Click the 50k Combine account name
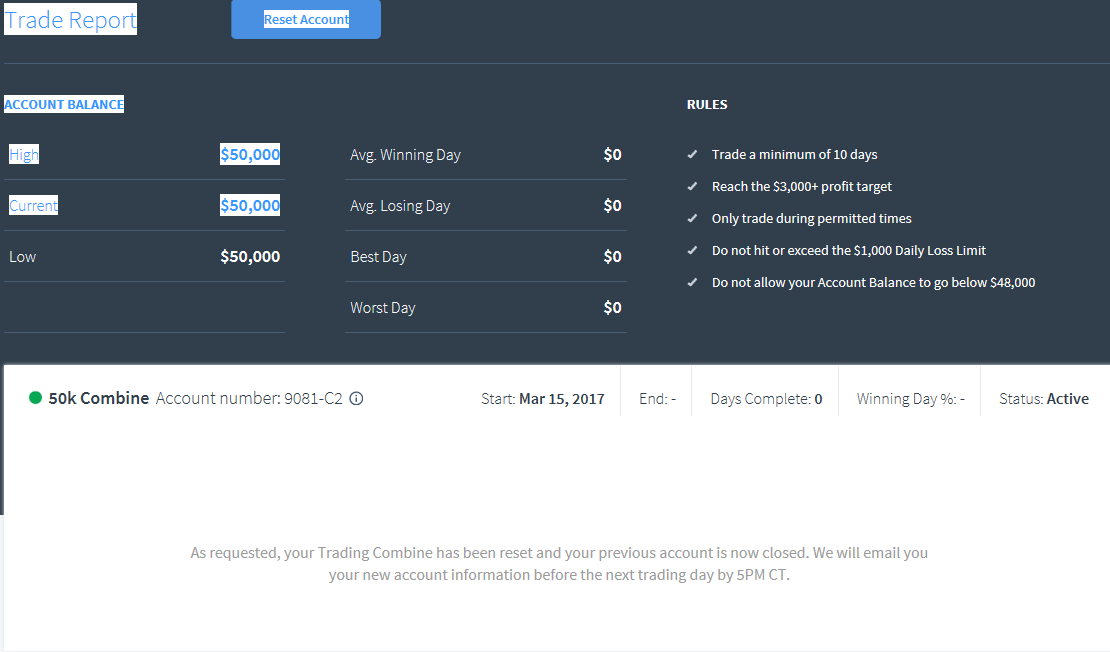This screenshot has width=1110, height=652. pos(98,398)
